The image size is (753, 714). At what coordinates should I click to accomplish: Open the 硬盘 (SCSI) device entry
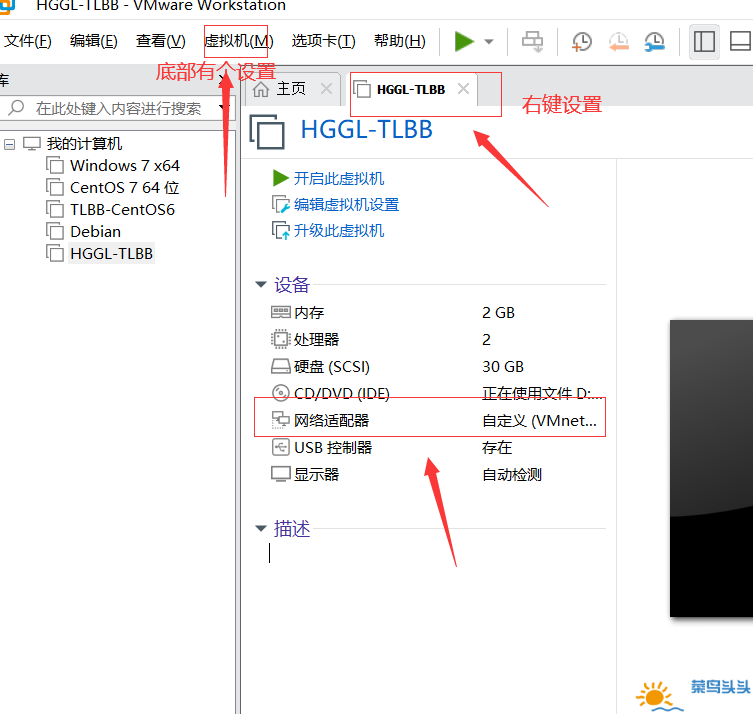332,367
